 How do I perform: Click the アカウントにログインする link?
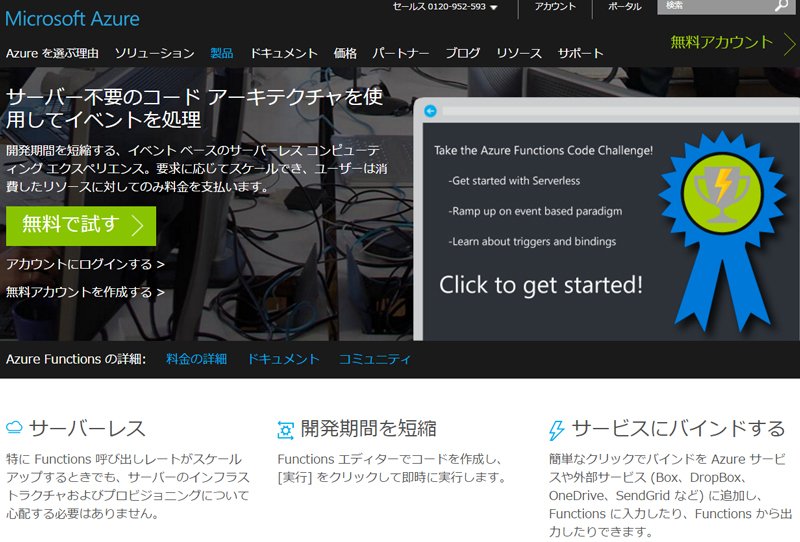point(85,264)
